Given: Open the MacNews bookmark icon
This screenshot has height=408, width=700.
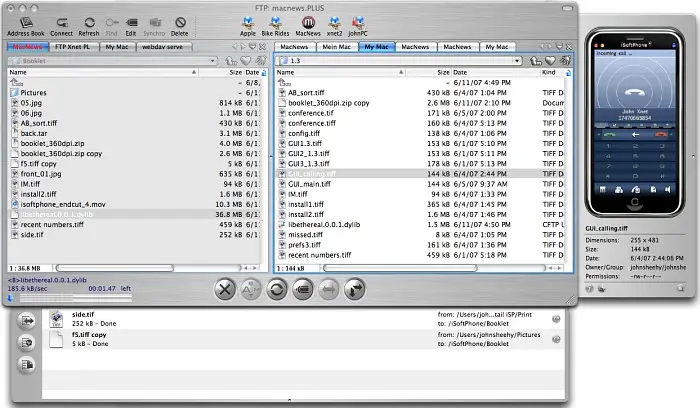Looking at the screenshot, I should coord(308,26).
